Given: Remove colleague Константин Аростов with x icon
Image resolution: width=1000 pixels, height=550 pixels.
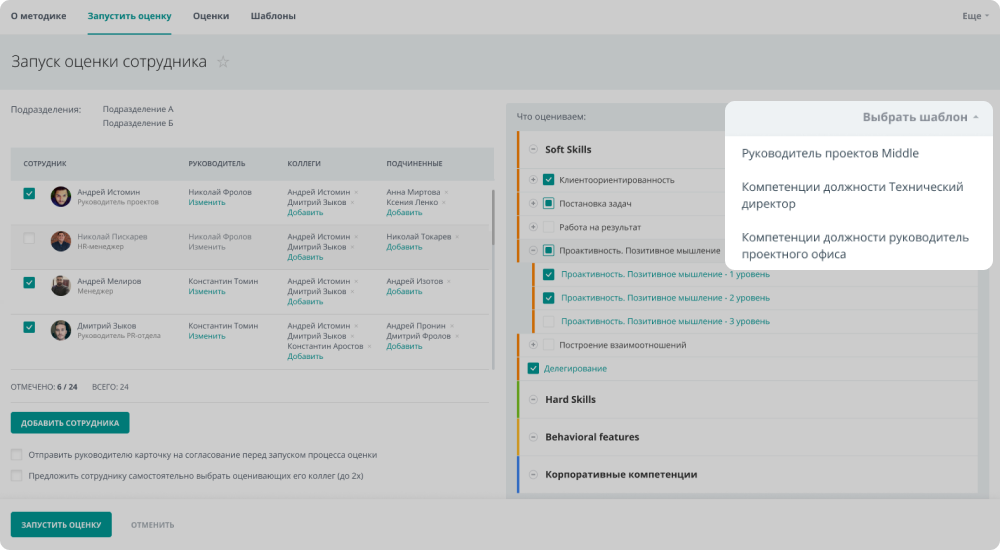Looking at the screenshot, I should [369, 346].
